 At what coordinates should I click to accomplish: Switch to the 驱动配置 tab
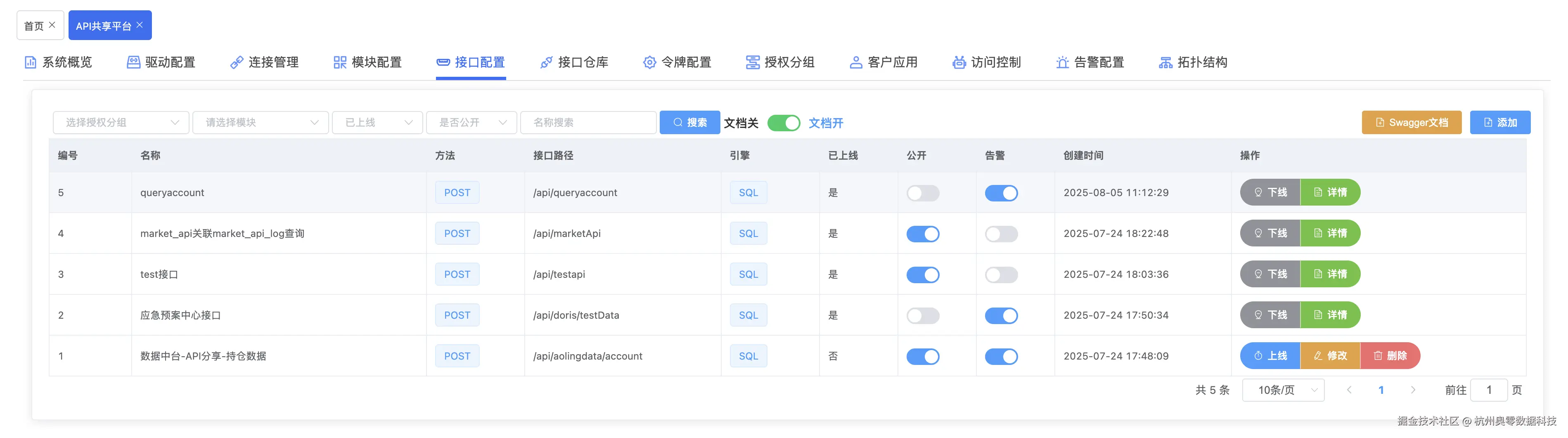[x=161, y=62]
